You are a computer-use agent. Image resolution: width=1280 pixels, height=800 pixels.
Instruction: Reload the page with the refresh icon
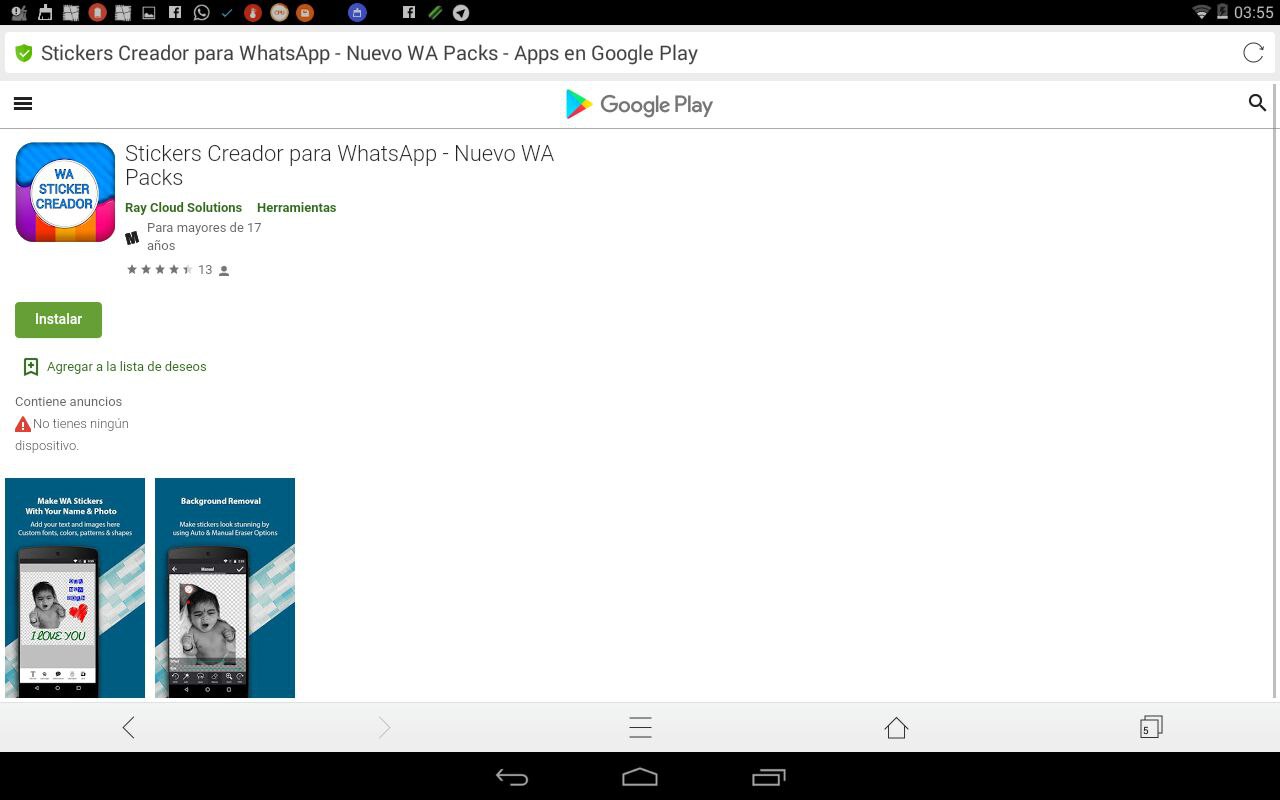(1253, 53)
